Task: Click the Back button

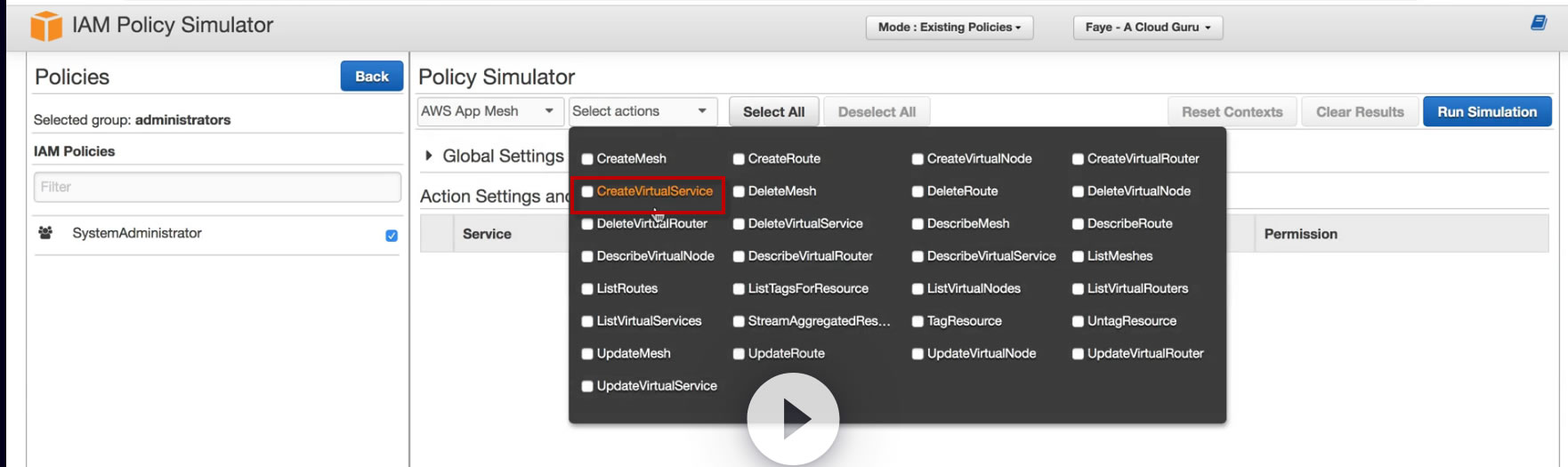Action: coord(372,76)
